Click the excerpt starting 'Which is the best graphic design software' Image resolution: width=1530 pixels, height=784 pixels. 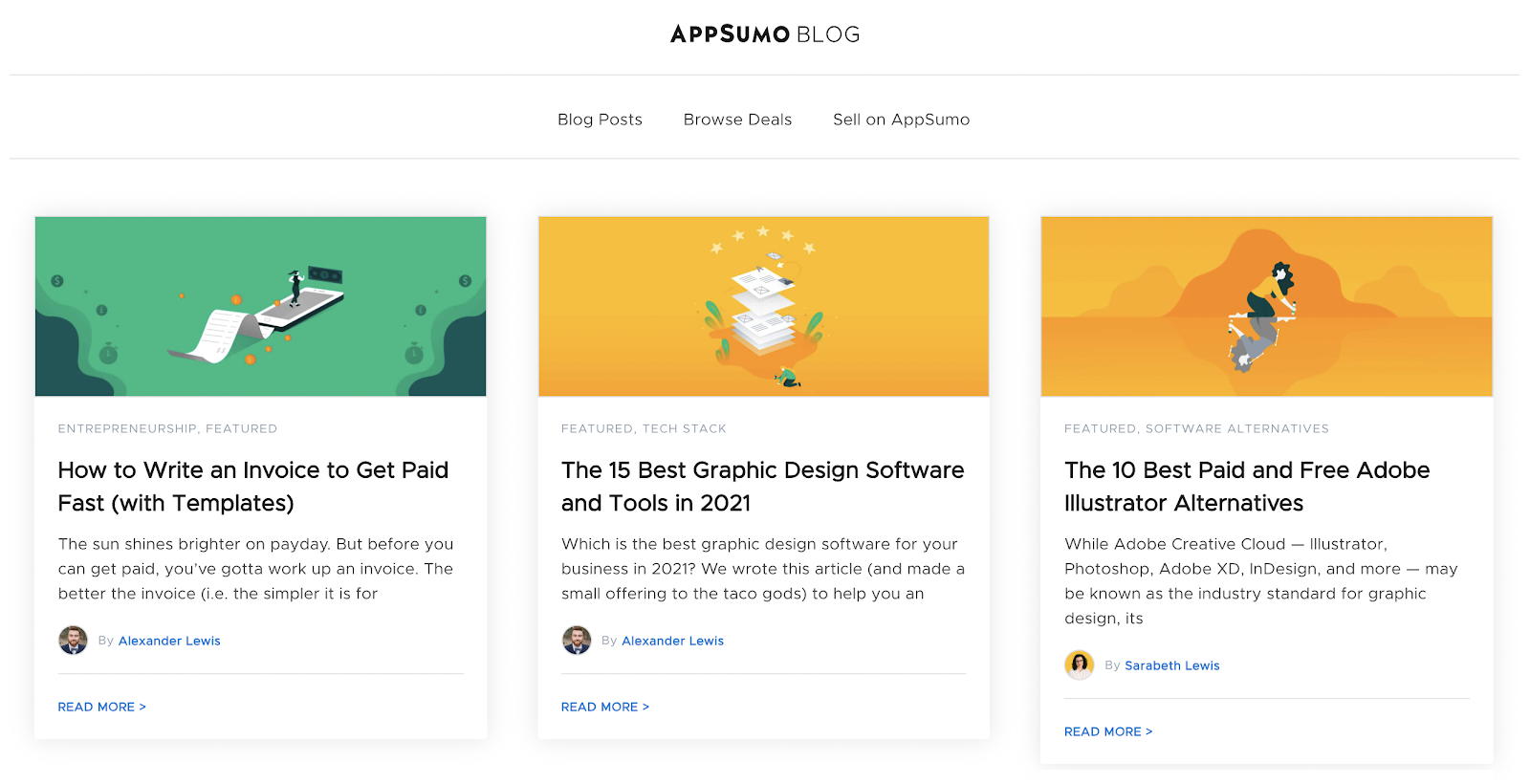tap(763, 569)
